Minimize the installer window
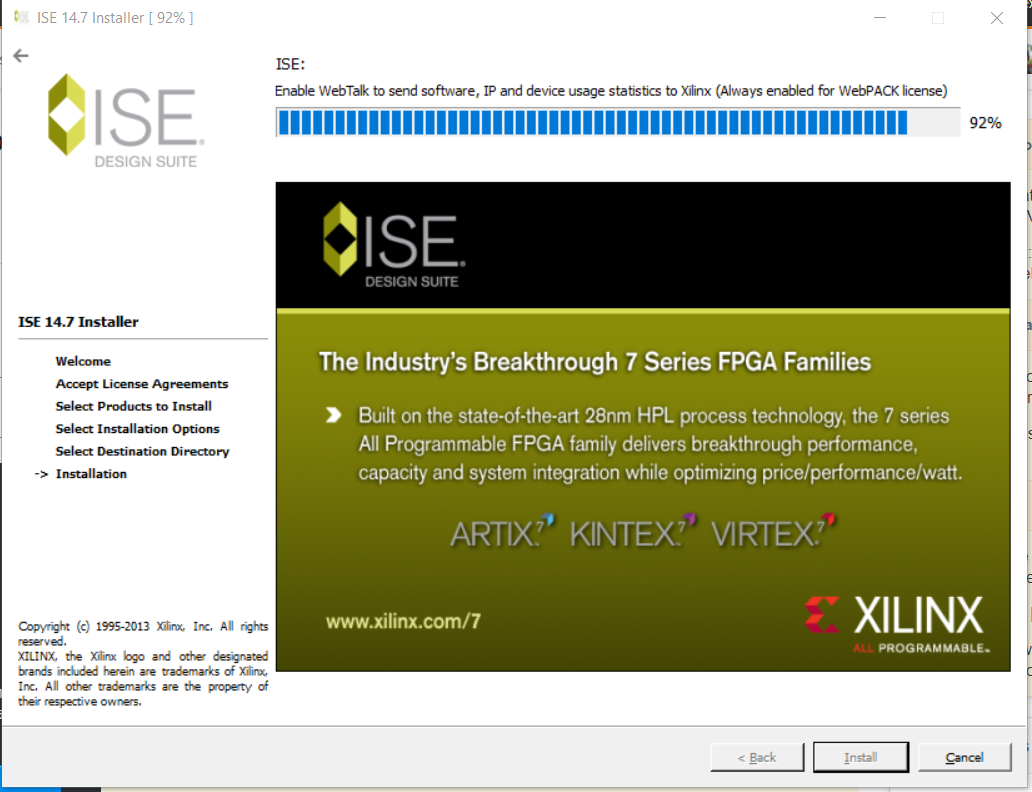 (x=879, y=18)
